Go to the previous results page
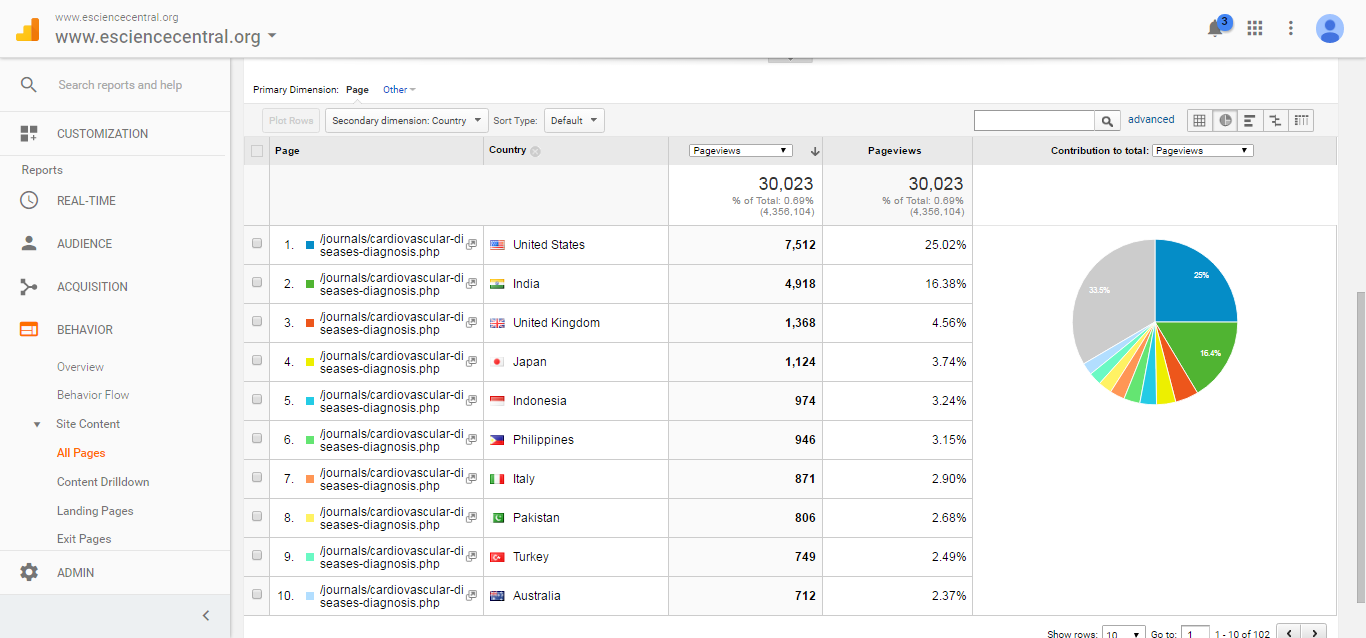Viewport: 1366px width, 638px height. tap(1289, 634)
